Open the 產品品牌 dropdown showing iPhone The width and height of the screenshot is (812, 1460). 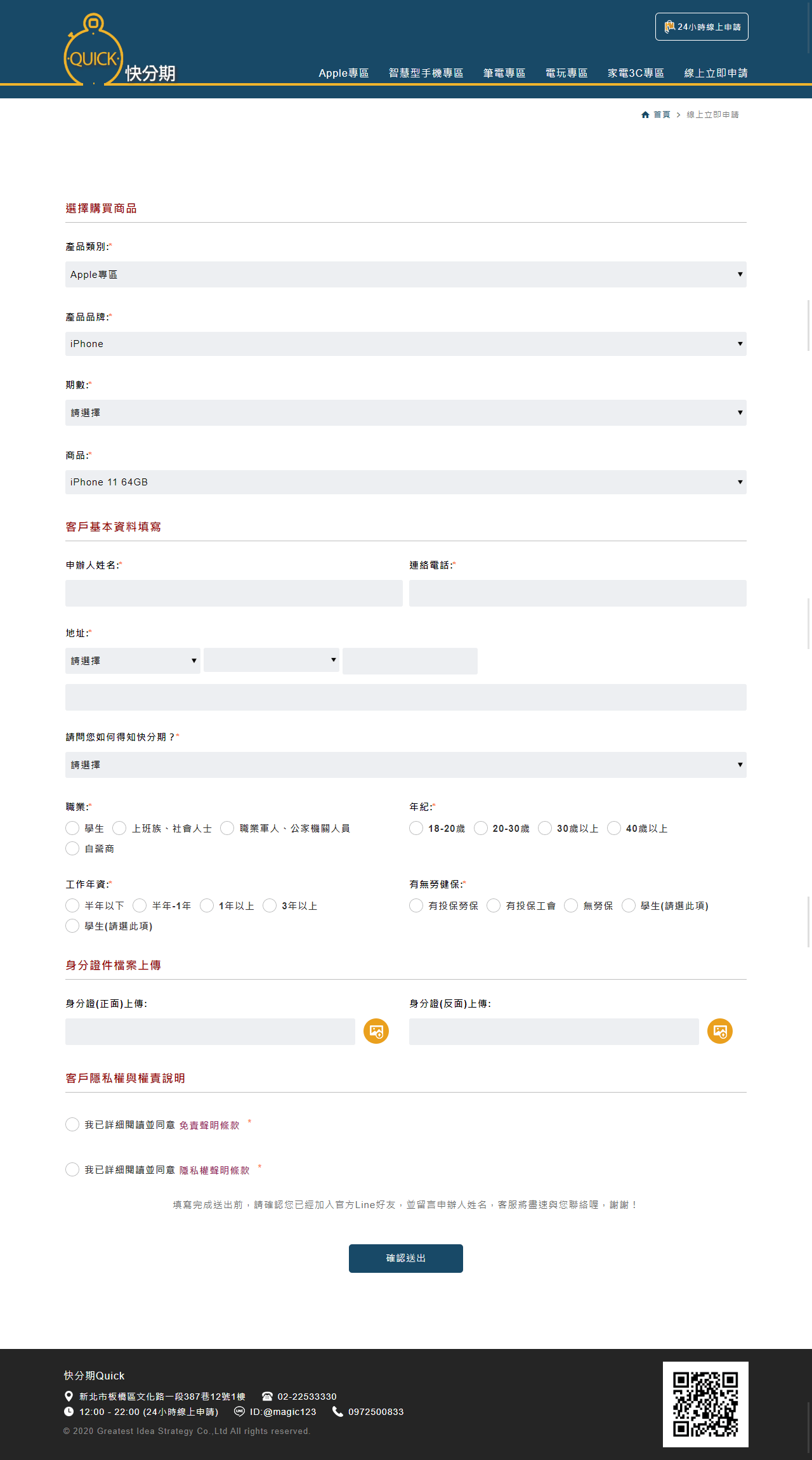point(406,344)
